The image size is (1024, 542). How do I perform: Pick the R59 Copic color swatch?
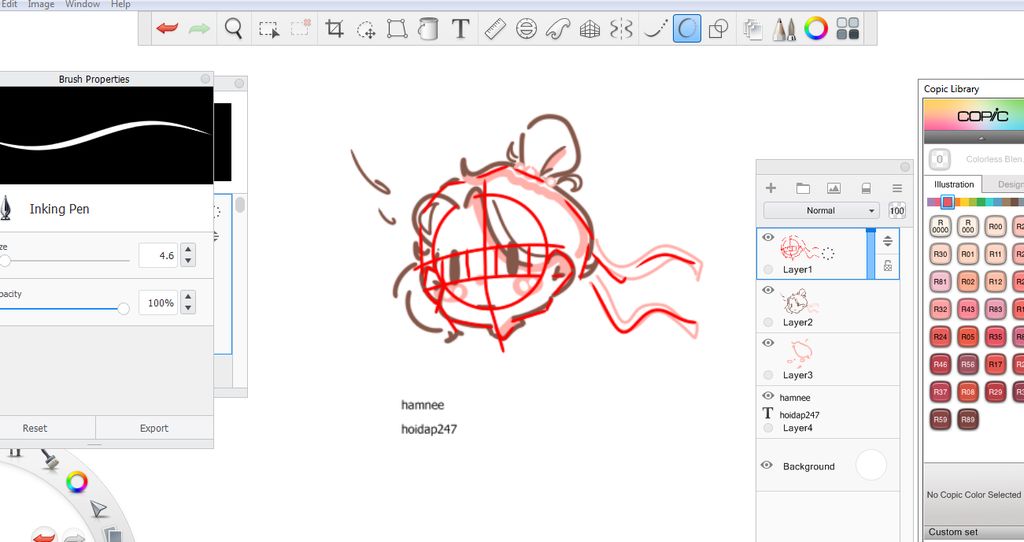[940, 419]
